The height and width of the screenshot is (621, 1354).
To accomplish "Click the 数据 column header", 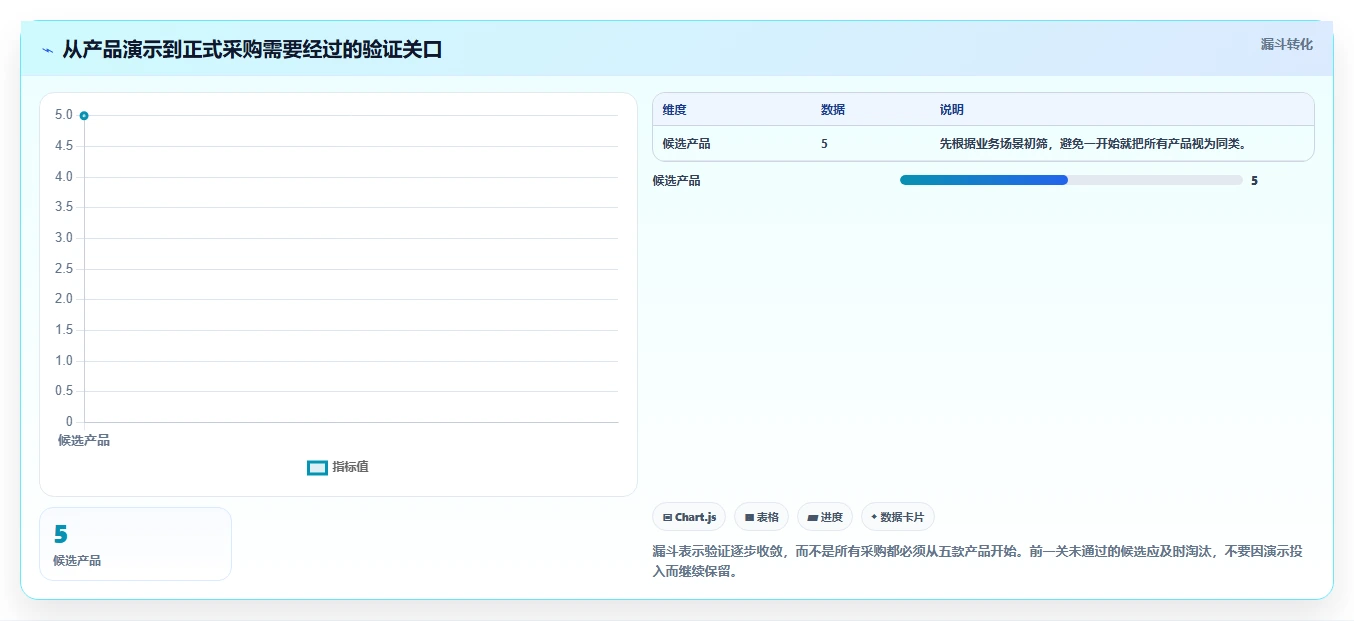I will point(833,110).
